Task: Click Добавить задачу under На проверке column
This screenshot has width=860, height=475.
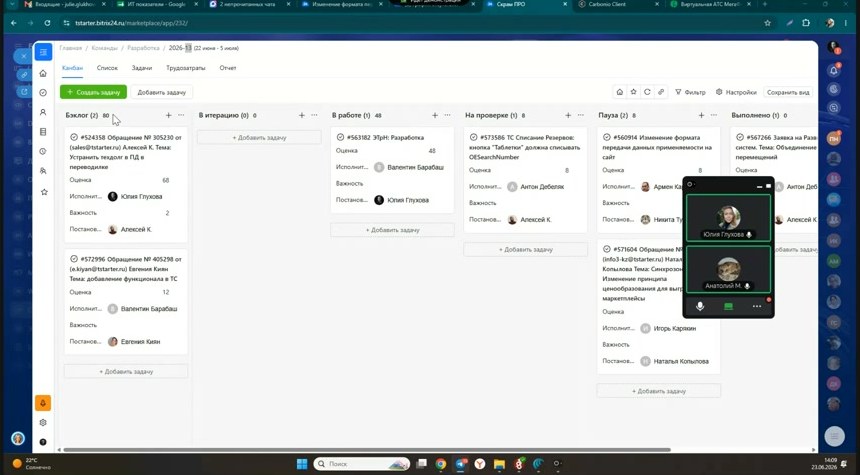Action: pyautogui.click(x=525, y=250)
